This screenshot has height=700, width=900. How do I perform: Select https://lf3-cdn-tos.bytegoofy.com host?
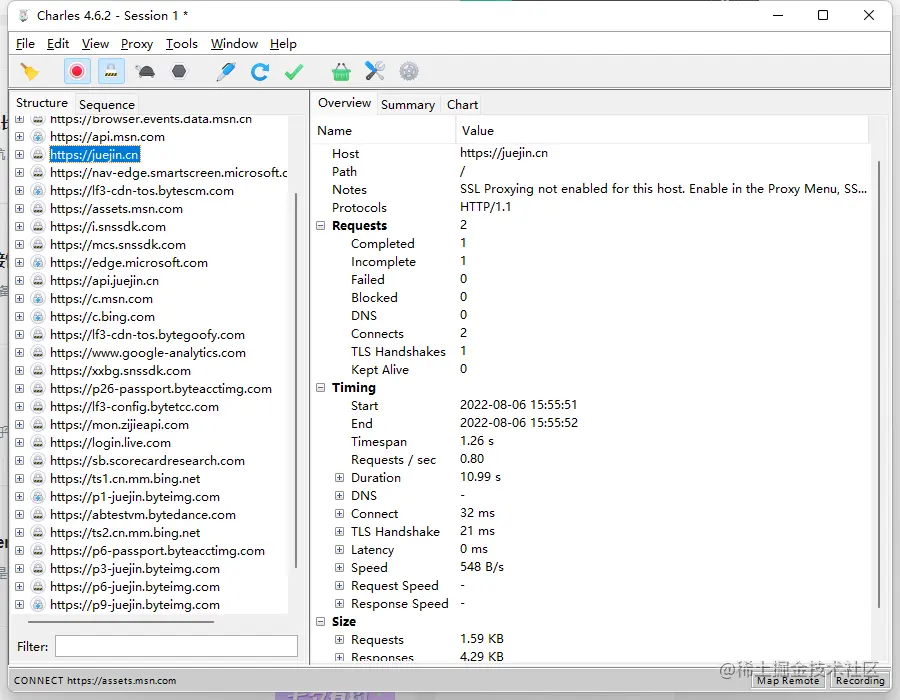coord(147,335)
